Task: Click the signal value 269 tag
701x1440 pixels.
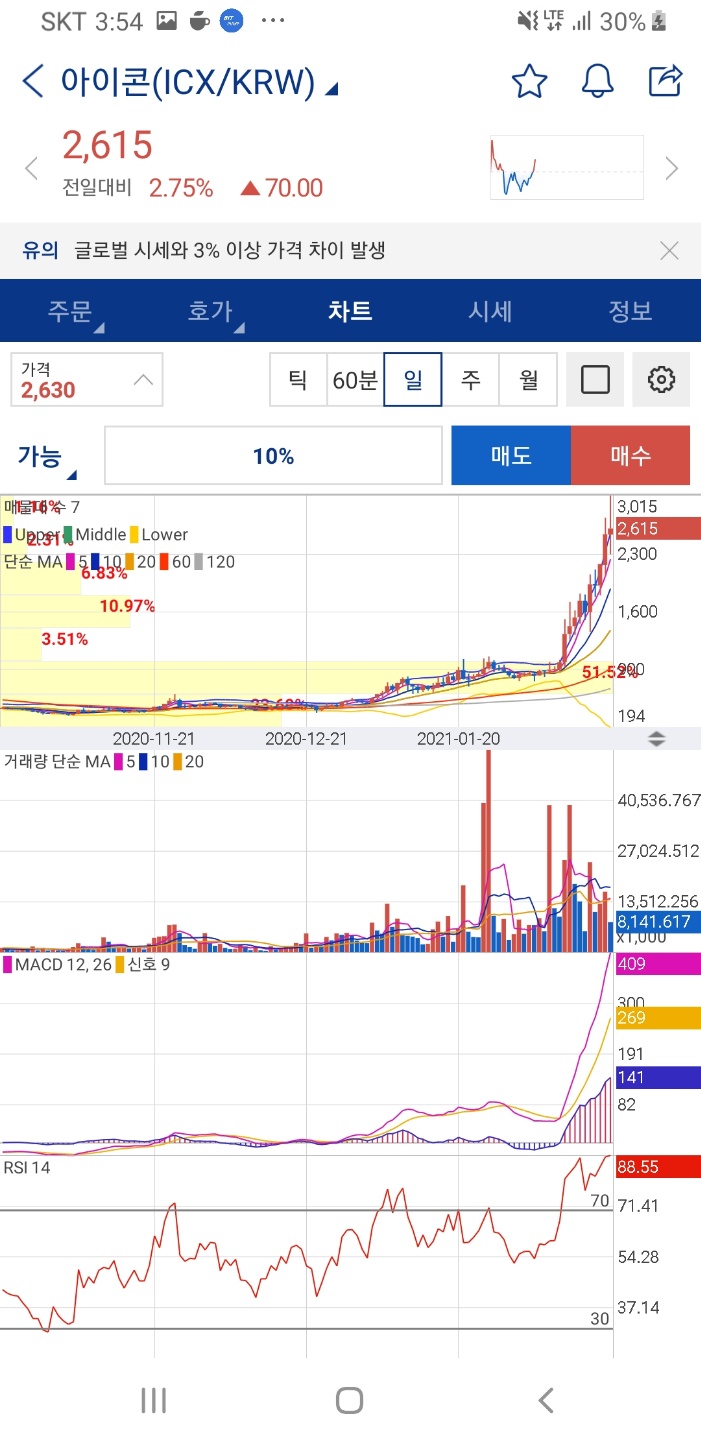Action: point(656,1018)
